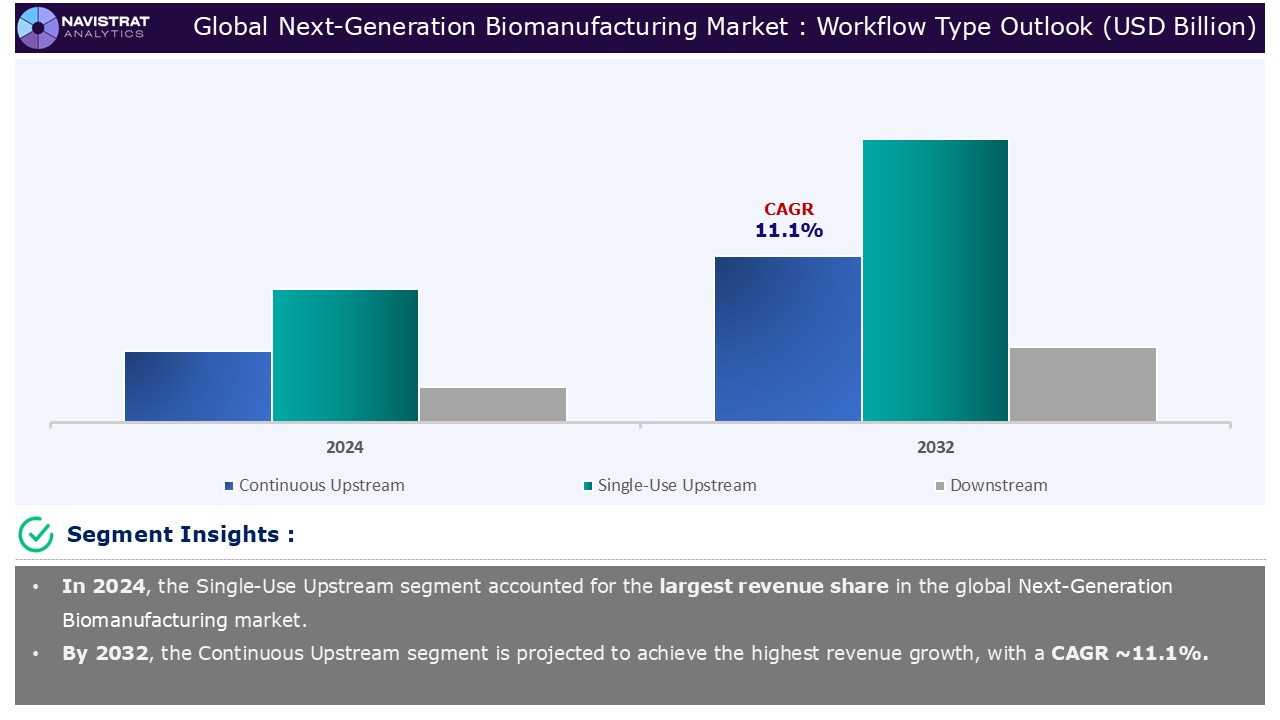This screenshot has height=720, width=1280.
Task: Click the 2032 Continuous Upstream blue bar
Action: 788,339
